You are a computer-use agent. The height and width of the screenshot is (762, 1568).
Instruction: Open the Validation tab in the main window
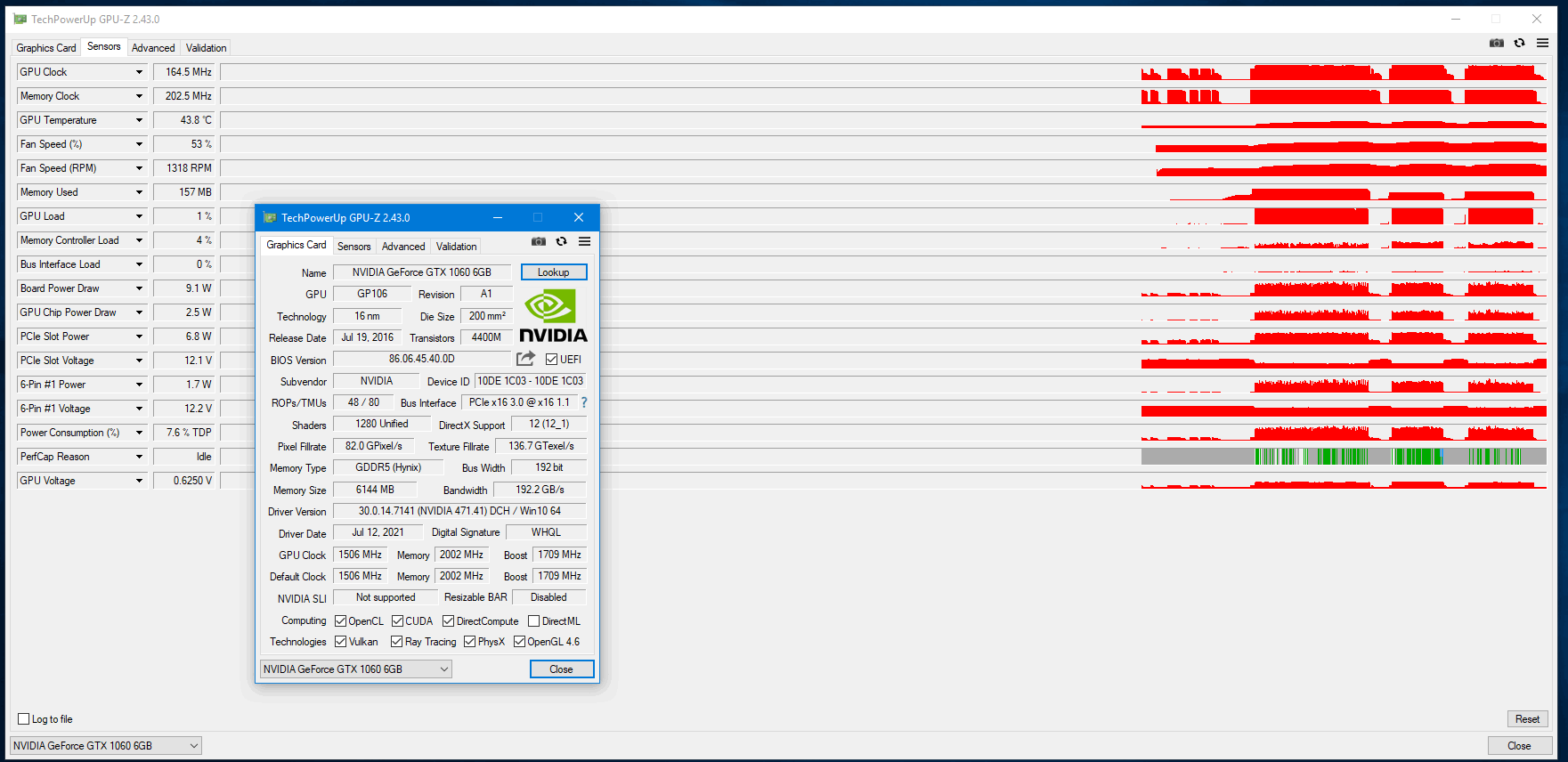(x=206, y=48)
